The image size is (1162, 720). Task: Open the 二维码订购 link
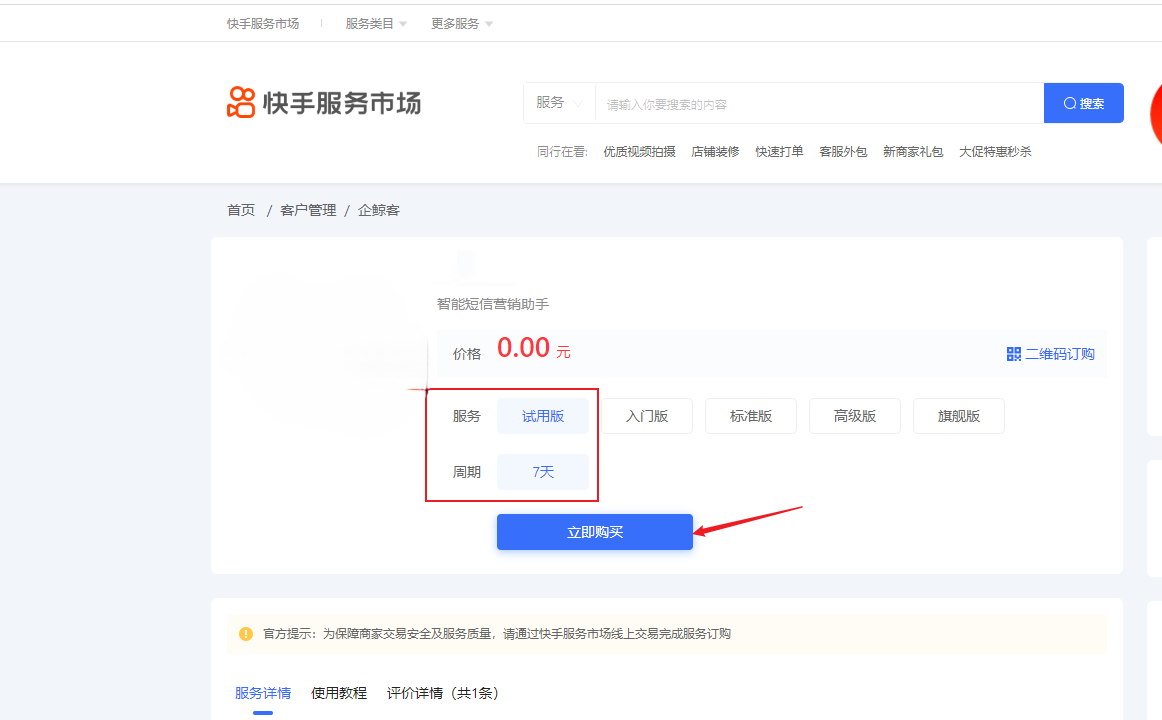(1051, 354)
